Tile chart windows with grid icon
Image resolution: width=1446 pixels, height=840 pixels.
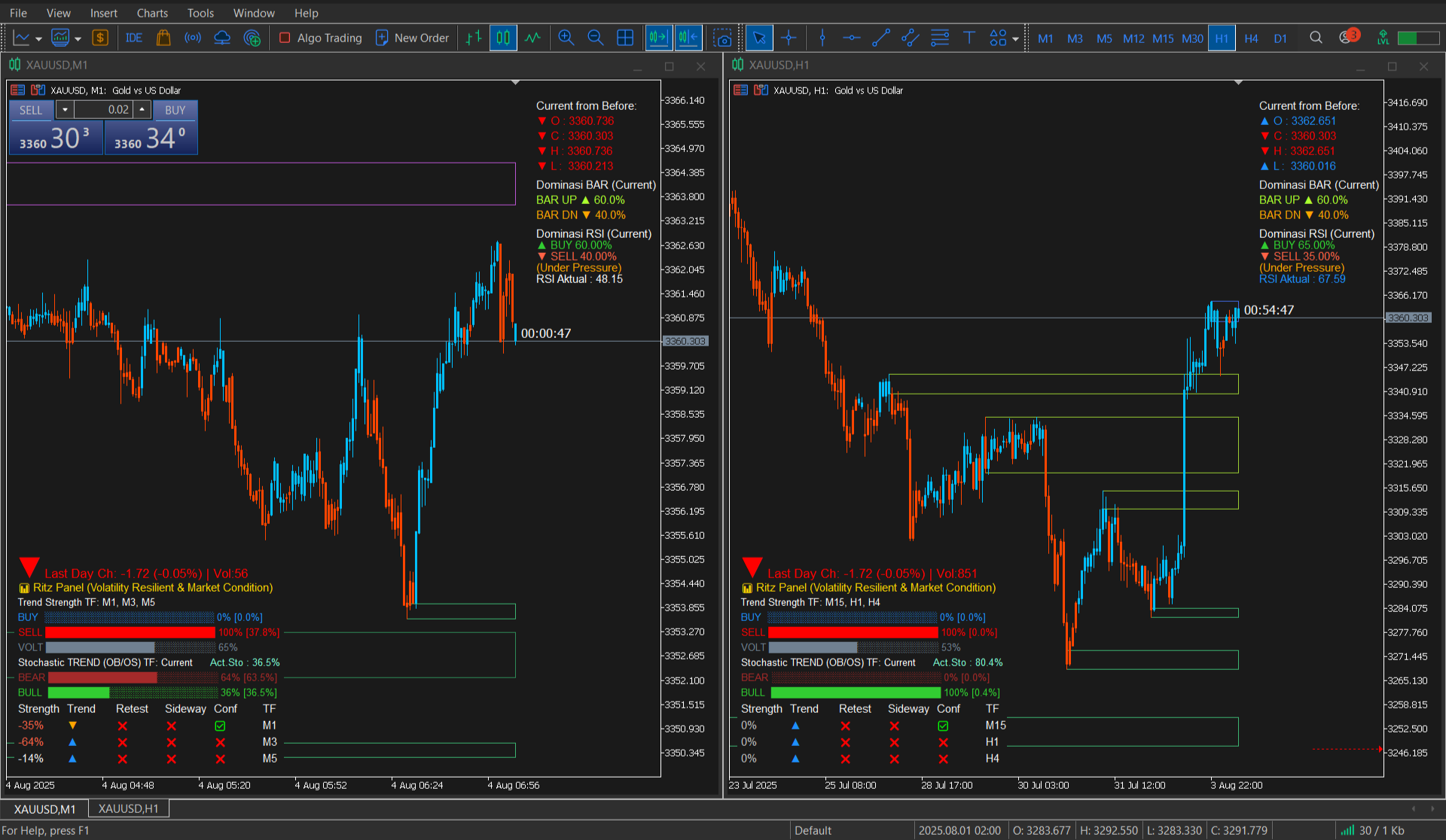click(625, 38)
